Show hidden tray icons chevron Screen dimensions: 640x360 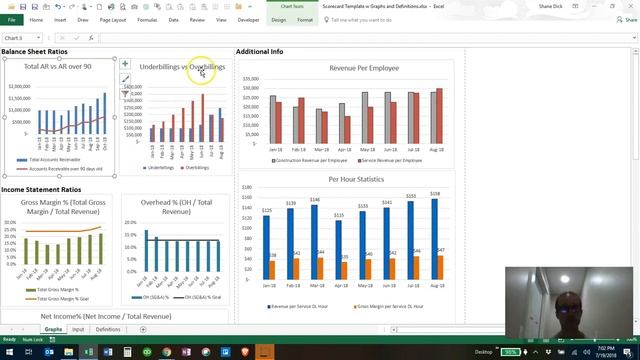pos(536,352)
